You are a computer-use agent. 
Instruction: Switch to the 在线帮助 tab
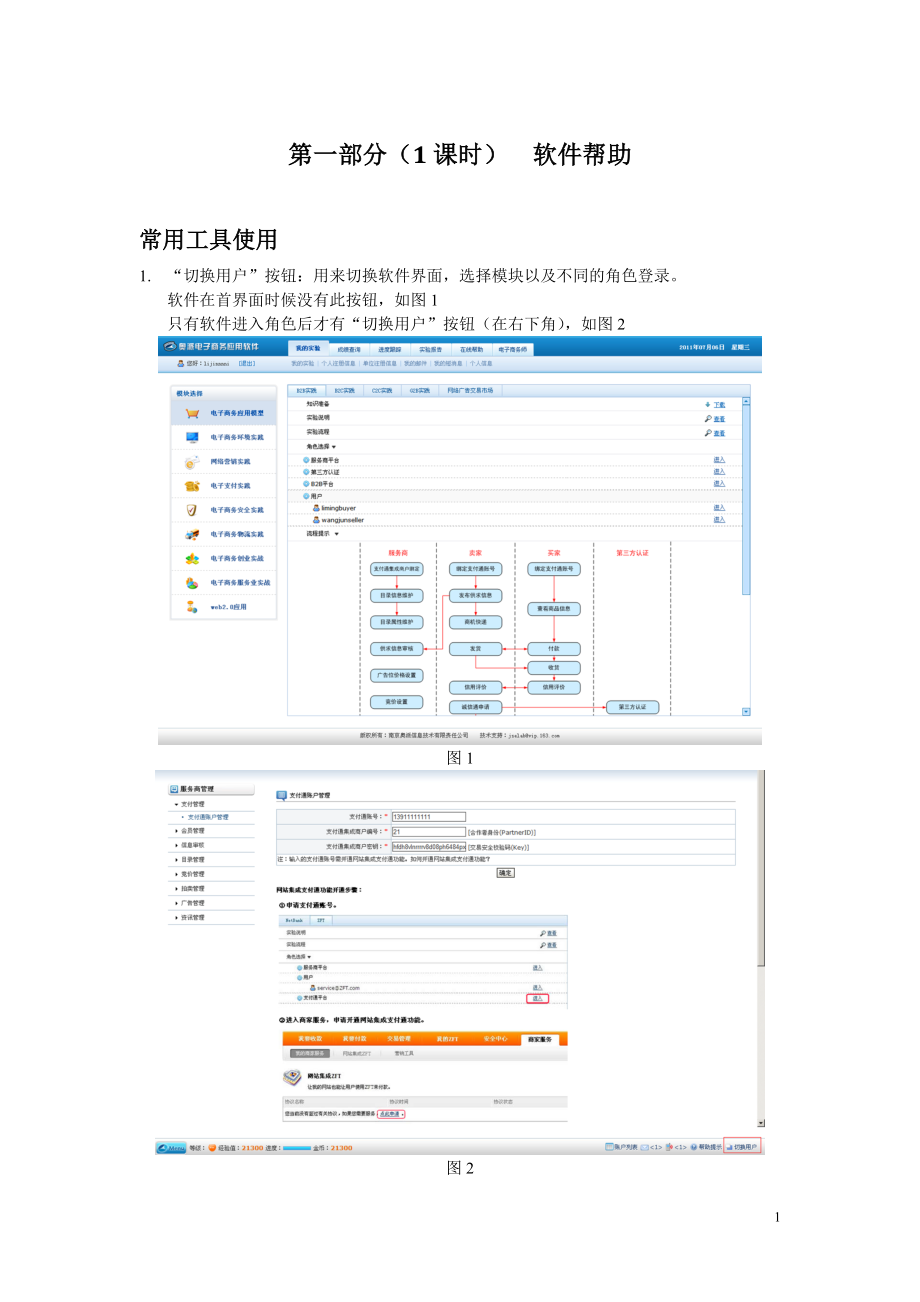pyautogui.click(x=473, y=349)
